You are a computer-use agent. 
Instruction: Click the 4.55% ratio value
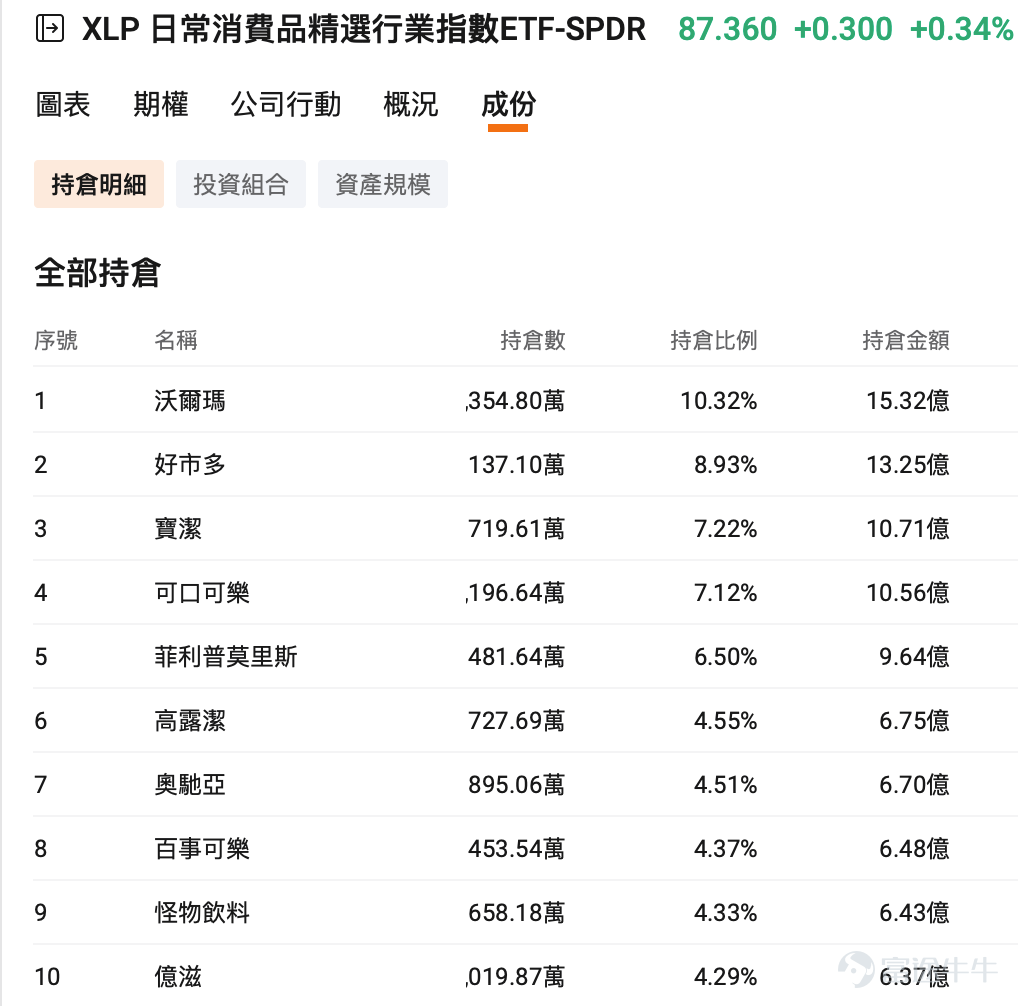point(726,721)
